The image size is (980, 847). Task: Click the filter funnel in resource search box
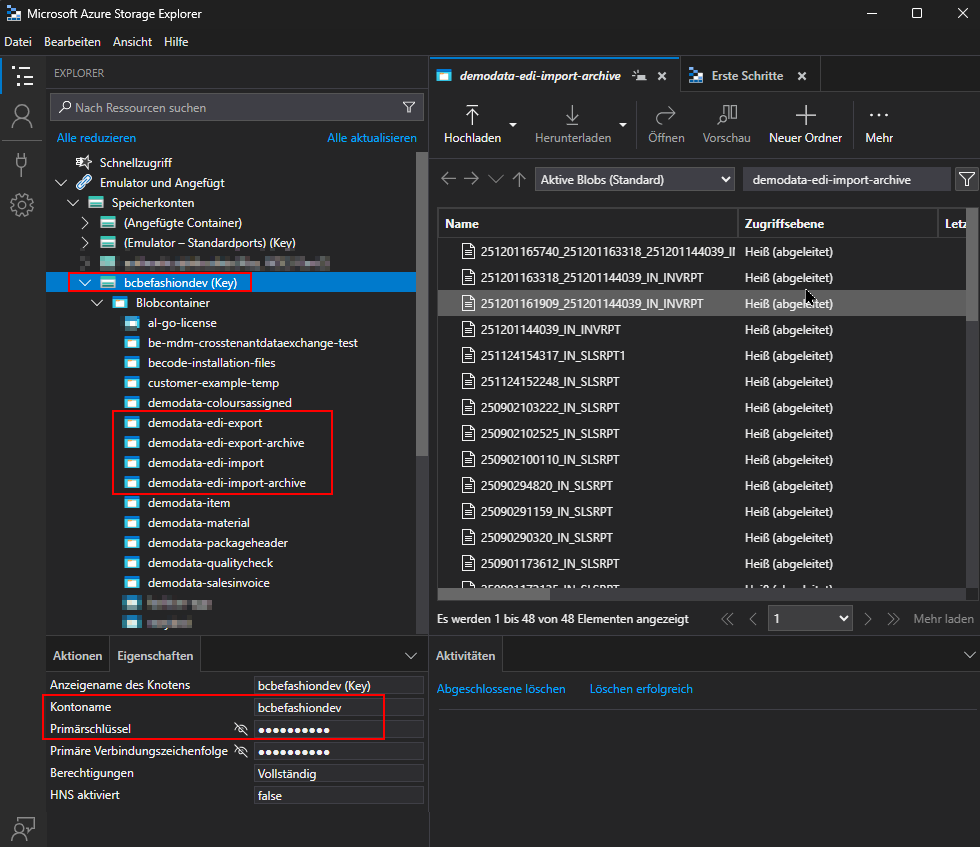(409, 107)
